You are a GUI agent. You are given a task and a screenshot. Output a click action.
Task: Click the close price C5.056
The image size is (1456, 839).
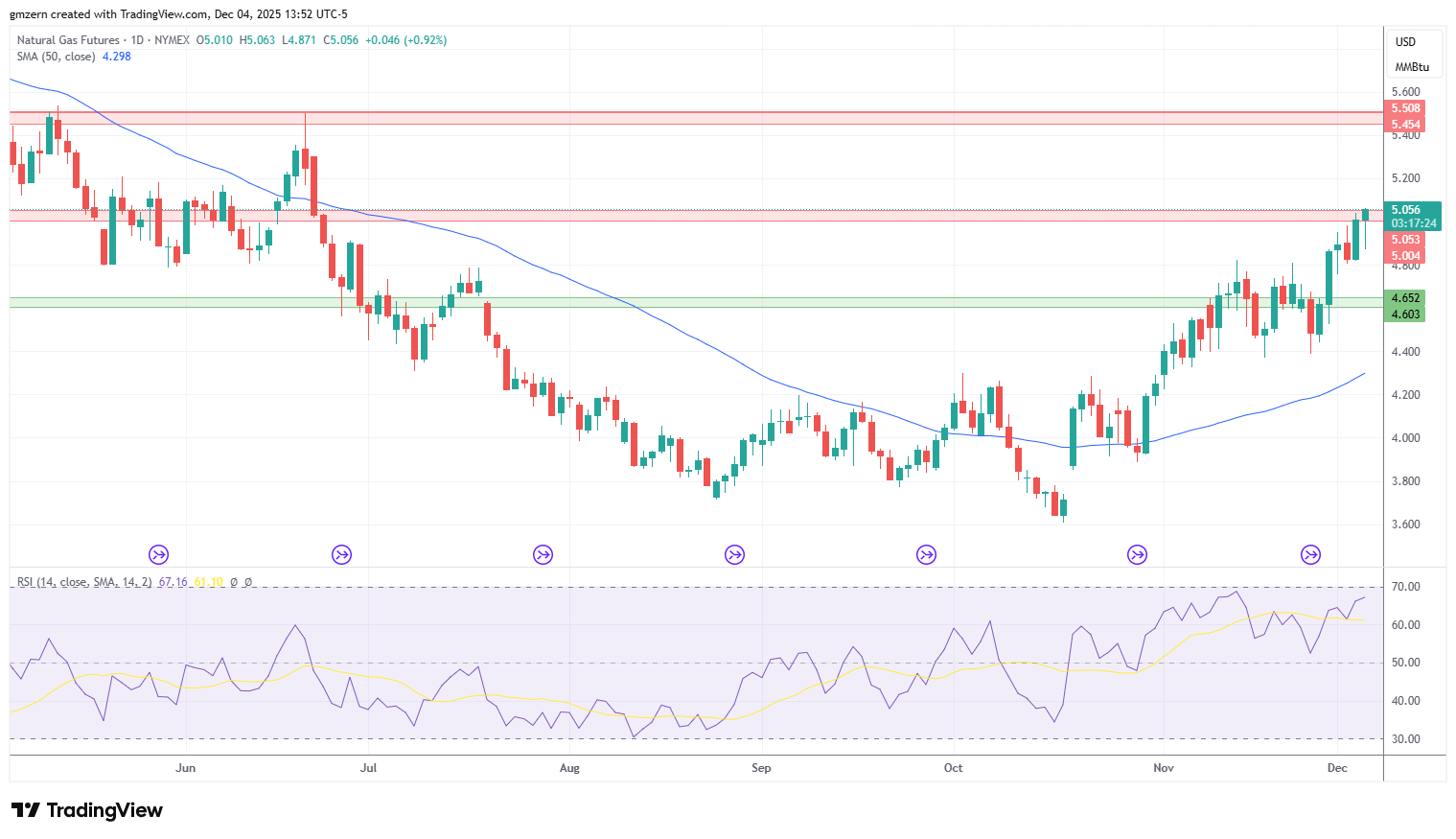(341, 40)
